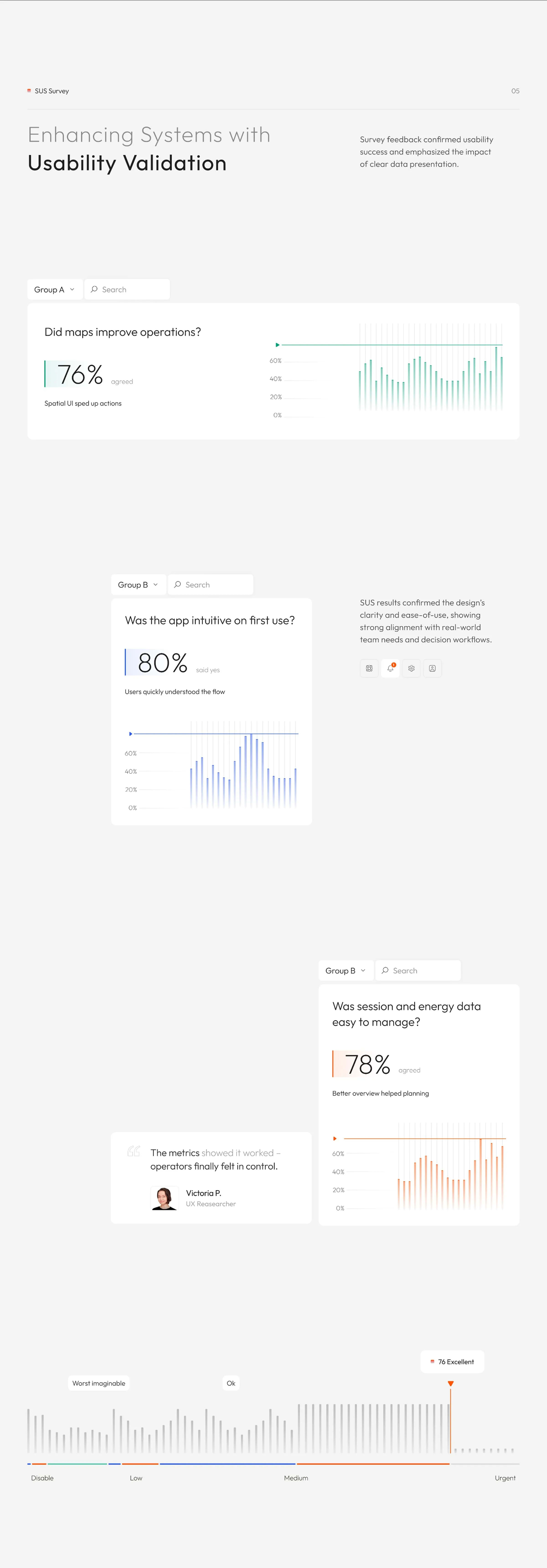This screenshot has height=1568, width=547.
Task: Click the orange play marker in energy chart
Action: click(335, 1138)
